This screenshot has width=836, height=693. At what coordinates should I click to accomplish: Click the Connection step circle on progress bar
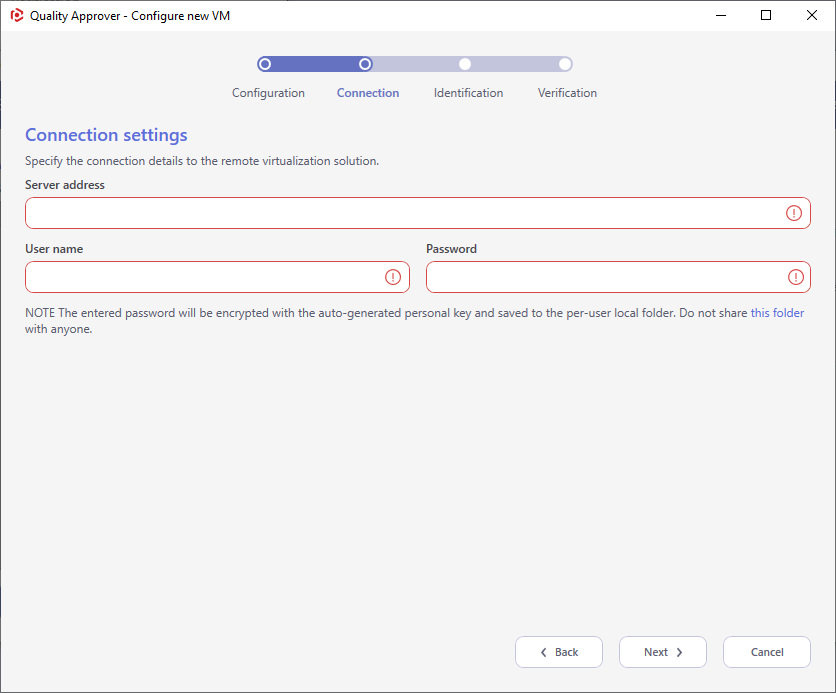coord(365,65)
